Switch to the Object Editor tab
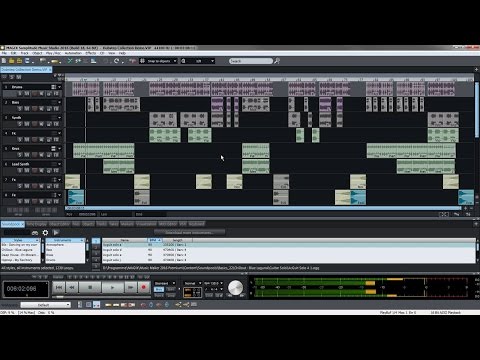 coord(59,224)
